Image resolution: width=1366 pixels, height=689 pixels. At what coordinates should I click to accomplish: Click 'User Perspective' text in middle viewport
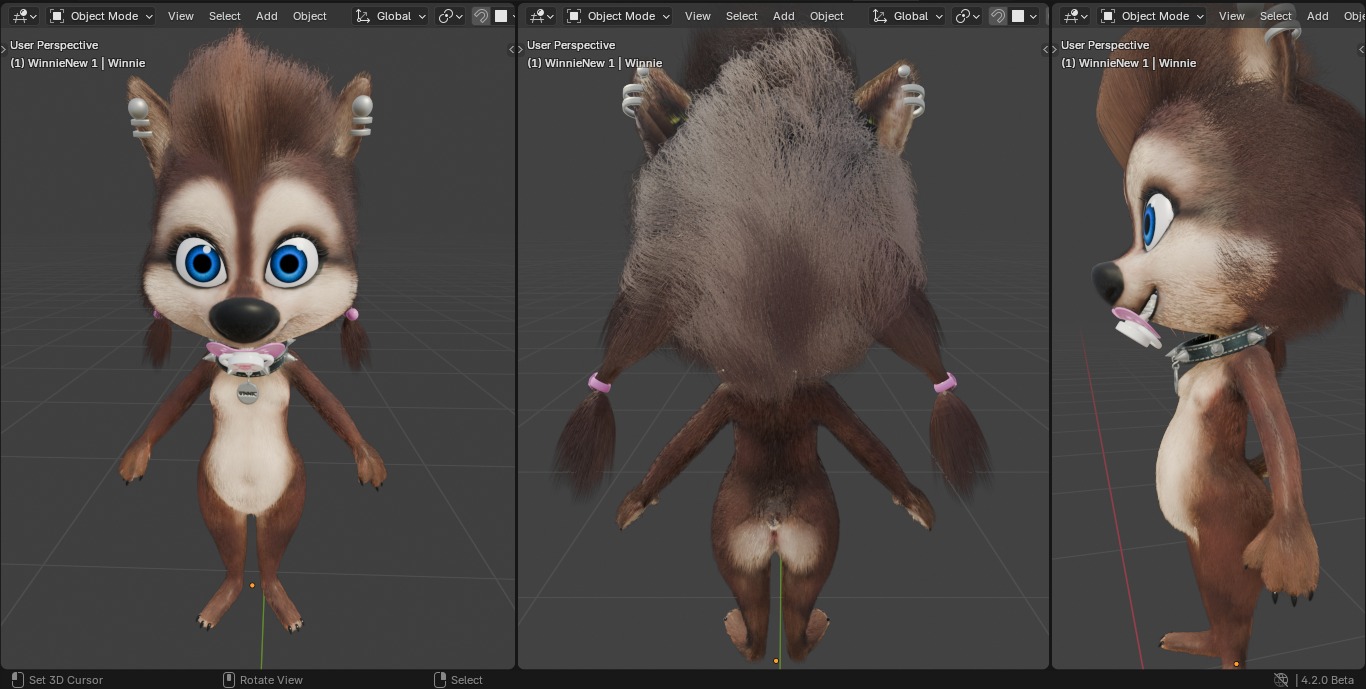coord(571,45)
